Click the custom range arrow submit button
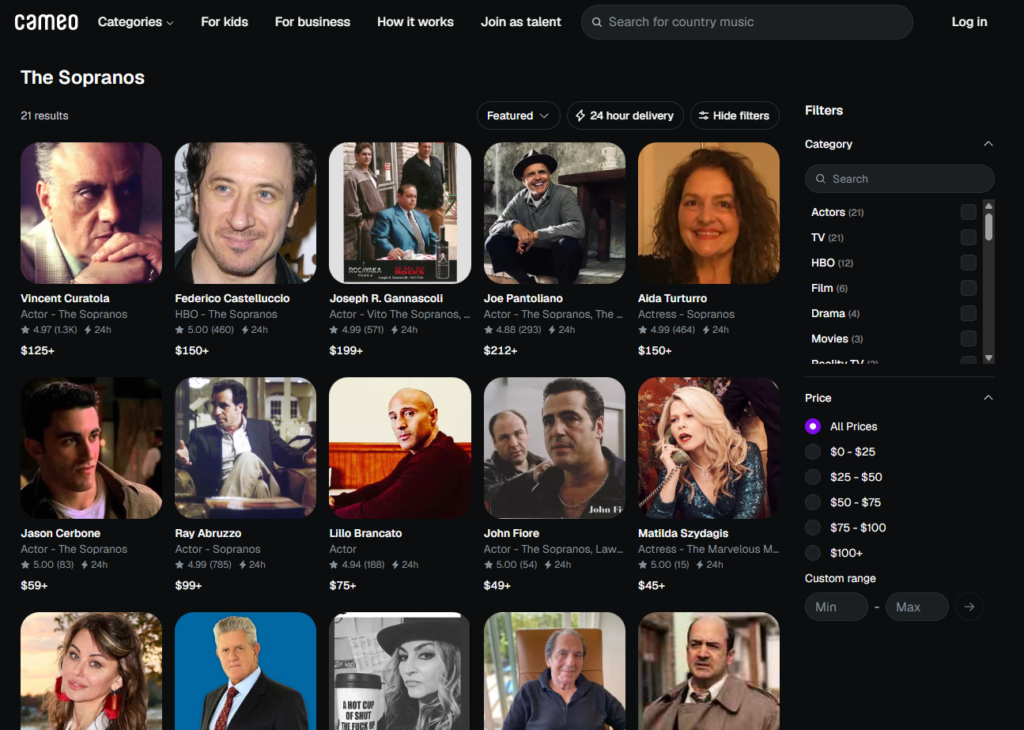Viewport: 1024px width, 730px height. [969, 607]
